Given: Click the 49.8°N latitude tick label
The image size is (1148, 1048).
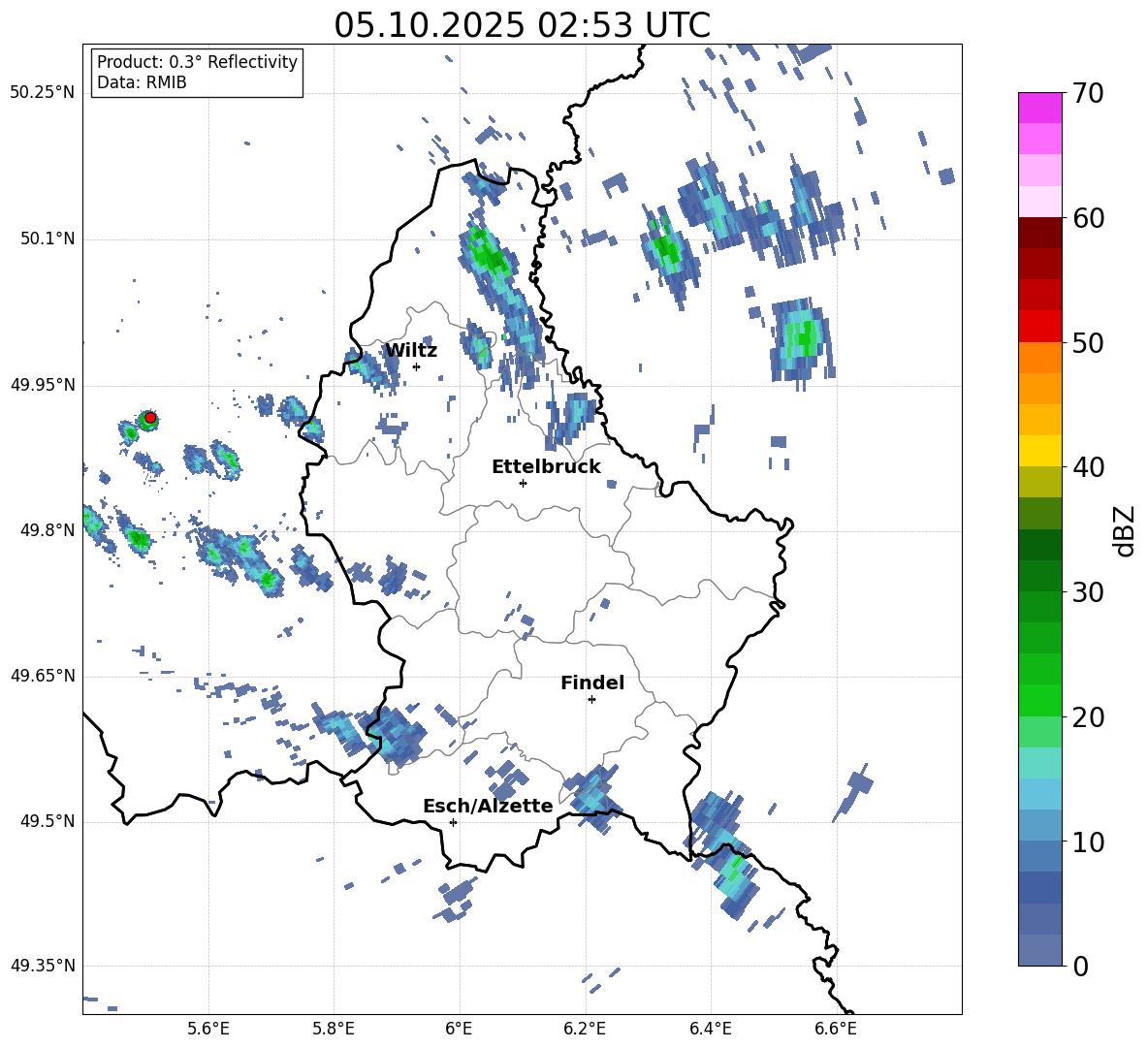Looking at the screenshot, I should tap(48, 530).
